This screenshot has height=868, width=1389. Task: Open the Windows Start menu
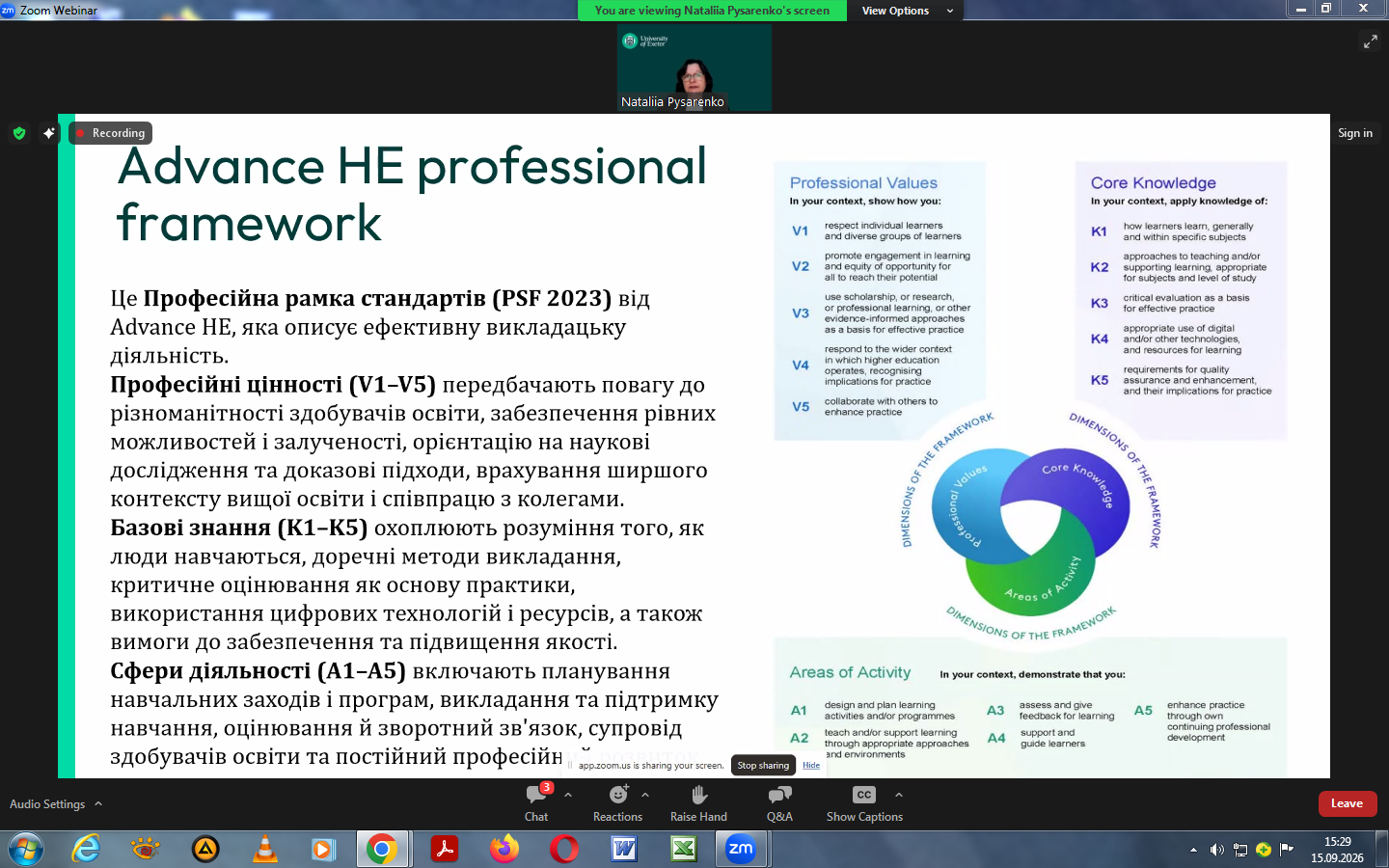[26, 849]
